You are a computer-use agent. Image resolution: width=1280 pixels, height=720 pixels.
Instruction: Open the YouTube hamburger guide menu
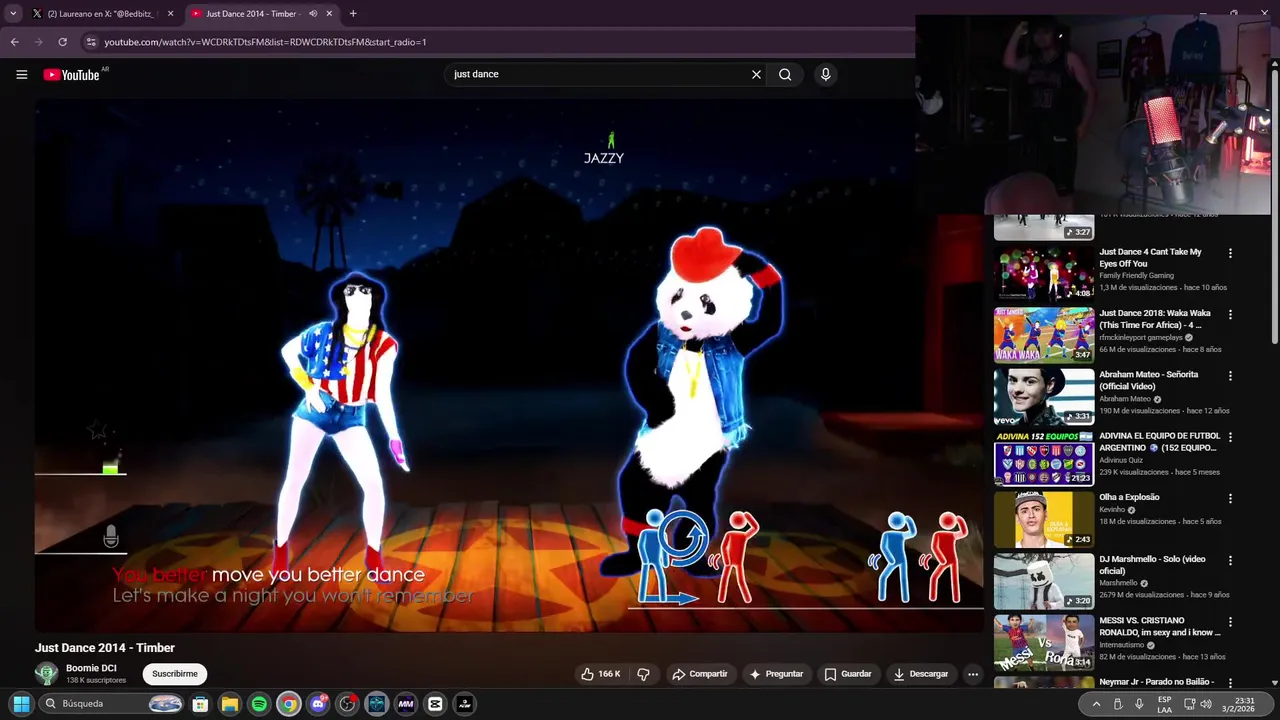[x=21, y=74]
